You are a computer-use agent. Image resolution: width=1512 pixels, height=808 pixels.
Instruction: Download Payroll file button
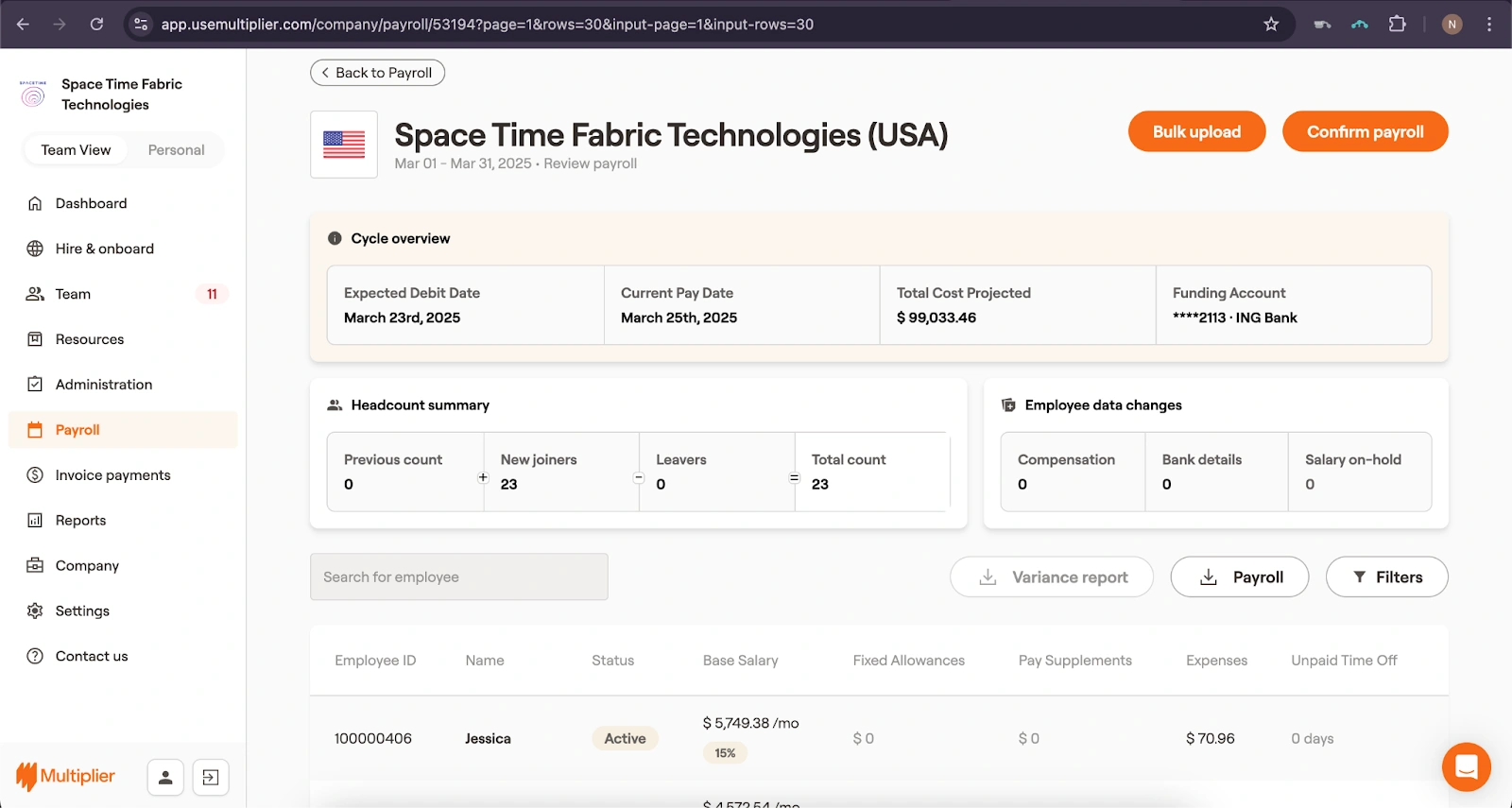1240,577
